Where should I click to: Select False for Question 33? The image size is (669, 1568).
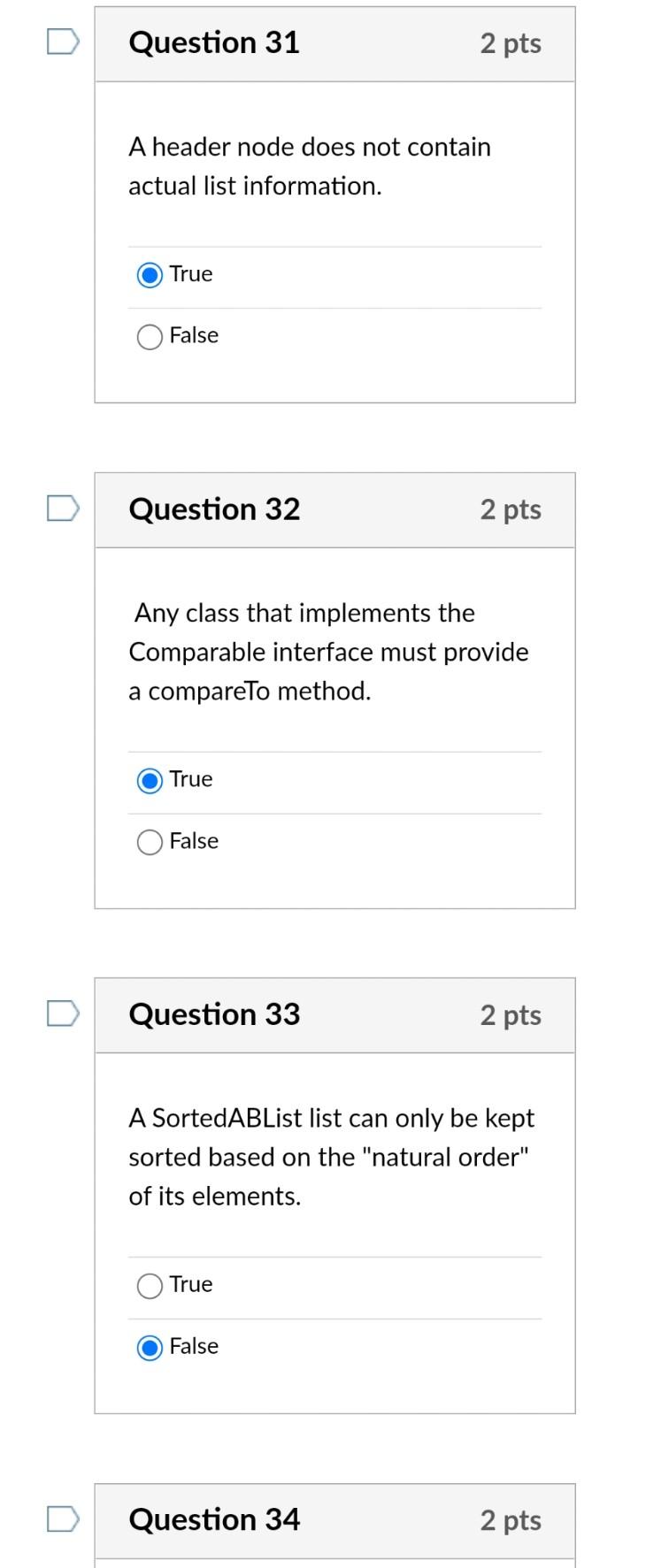pos(150,1346)
